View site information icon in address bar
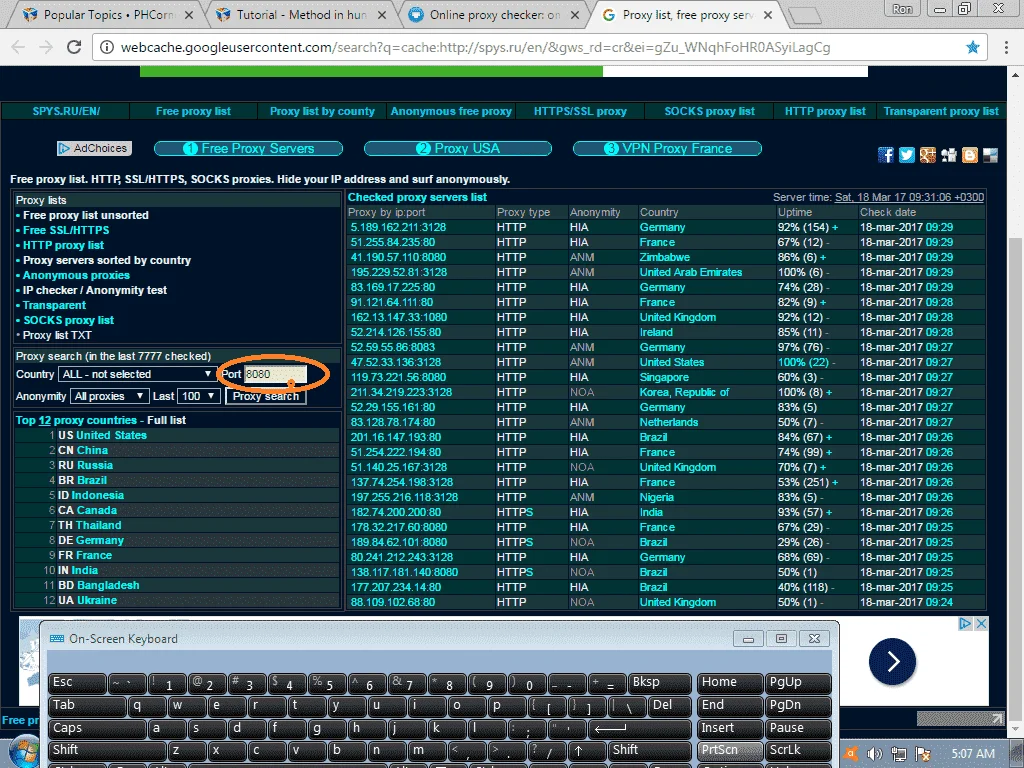1024x768 pixels. [x=106, y=47]
